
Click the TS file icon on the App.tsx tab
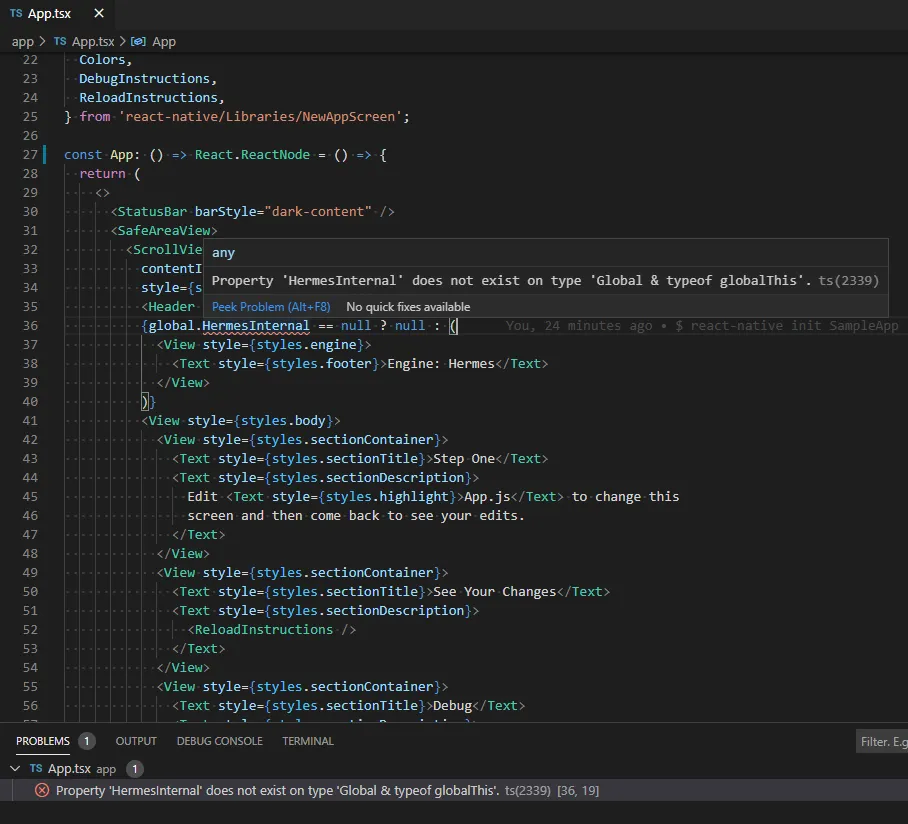click(x=16, y=14)
